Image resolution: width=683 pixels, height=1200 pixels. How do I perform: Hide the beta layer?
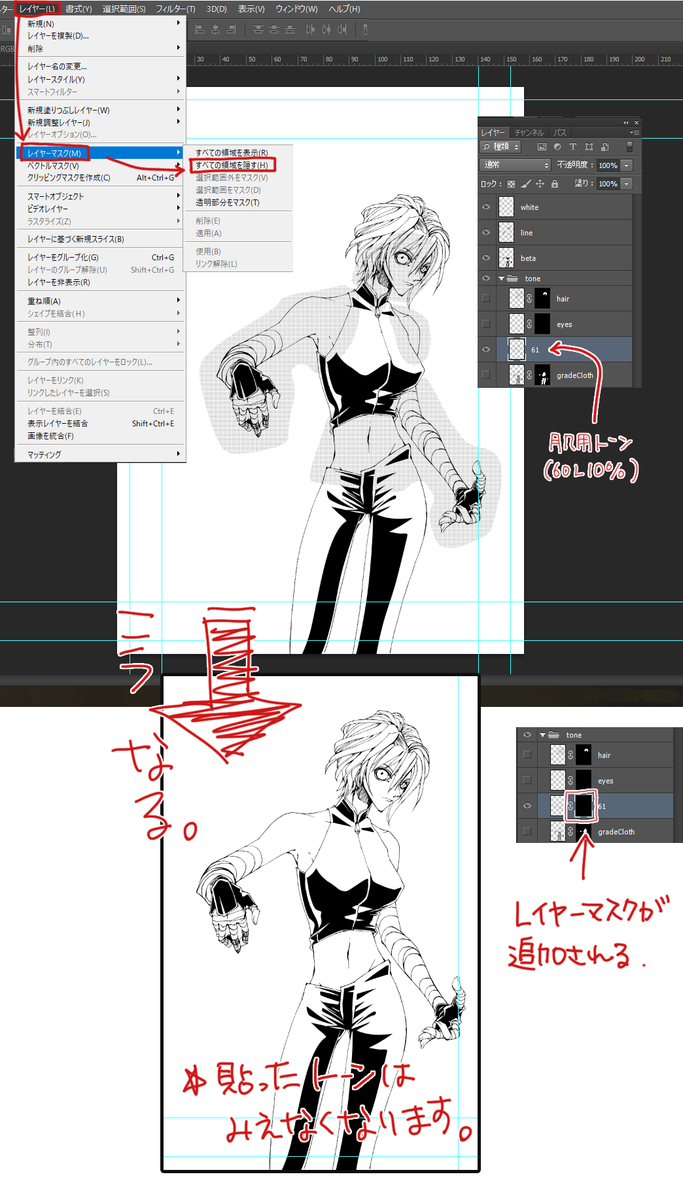(x=486, y=258)
